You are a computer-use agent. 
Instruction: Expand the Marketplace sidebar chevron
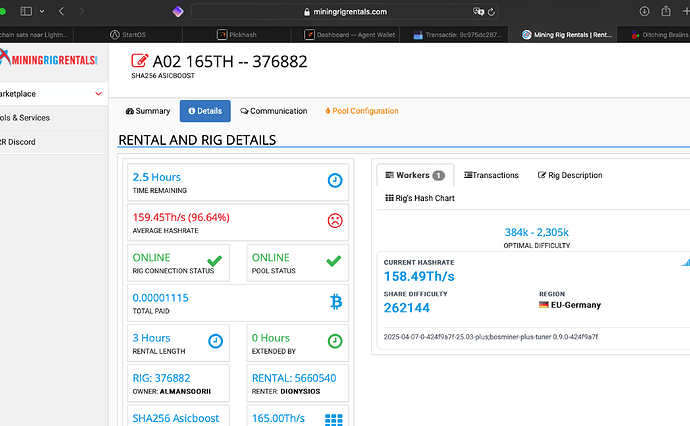tap(99, 94)
